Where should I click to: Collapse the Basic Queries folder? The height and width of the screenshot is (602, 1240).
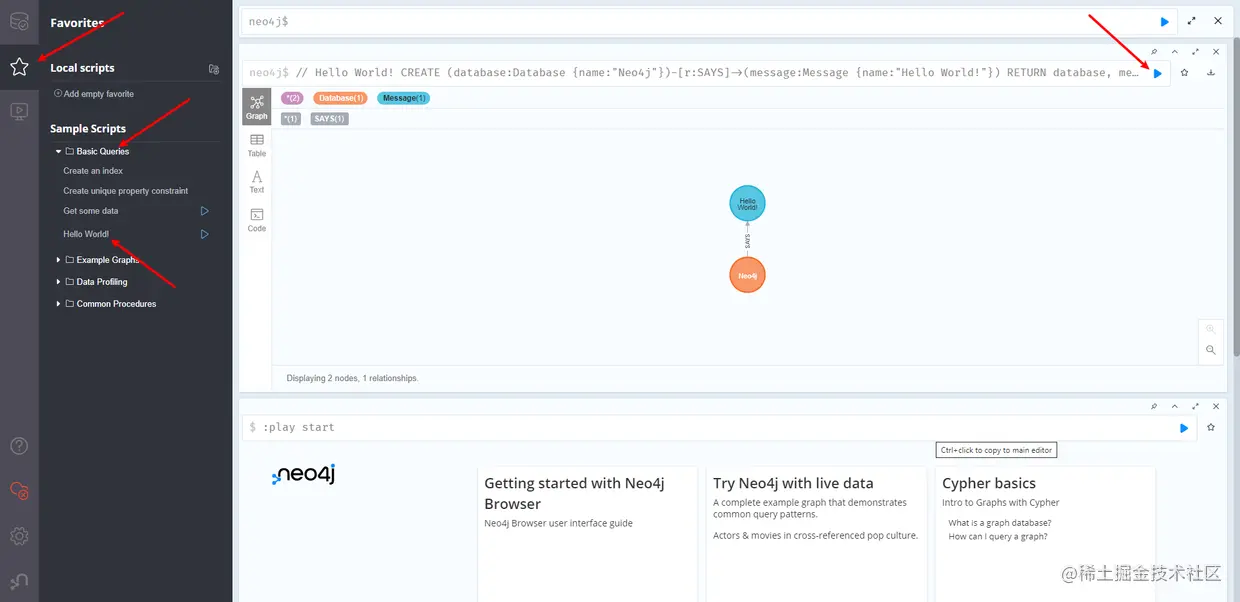pos(59,152)
